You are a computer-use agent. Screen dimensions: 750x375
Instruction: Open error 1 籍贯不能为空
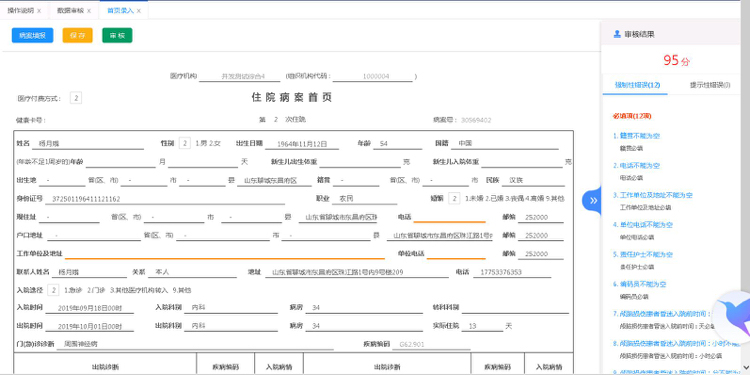(637, 136)
